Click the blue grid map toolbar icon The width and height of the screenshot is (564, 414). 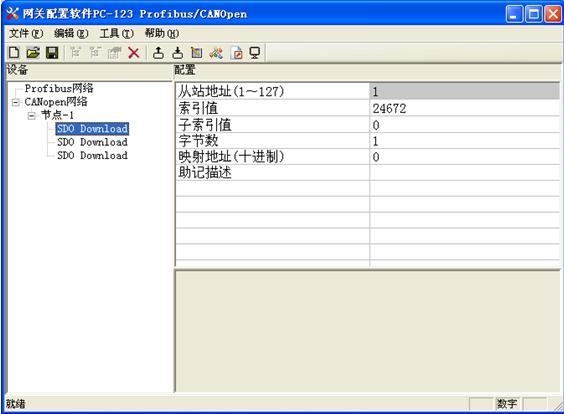[x=197, y=53]
